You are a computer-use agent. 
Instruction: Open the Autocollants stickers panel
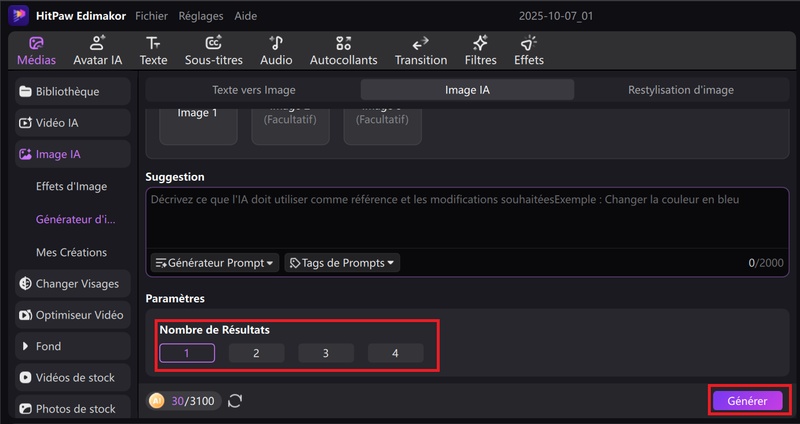click(x=344, y=51)
